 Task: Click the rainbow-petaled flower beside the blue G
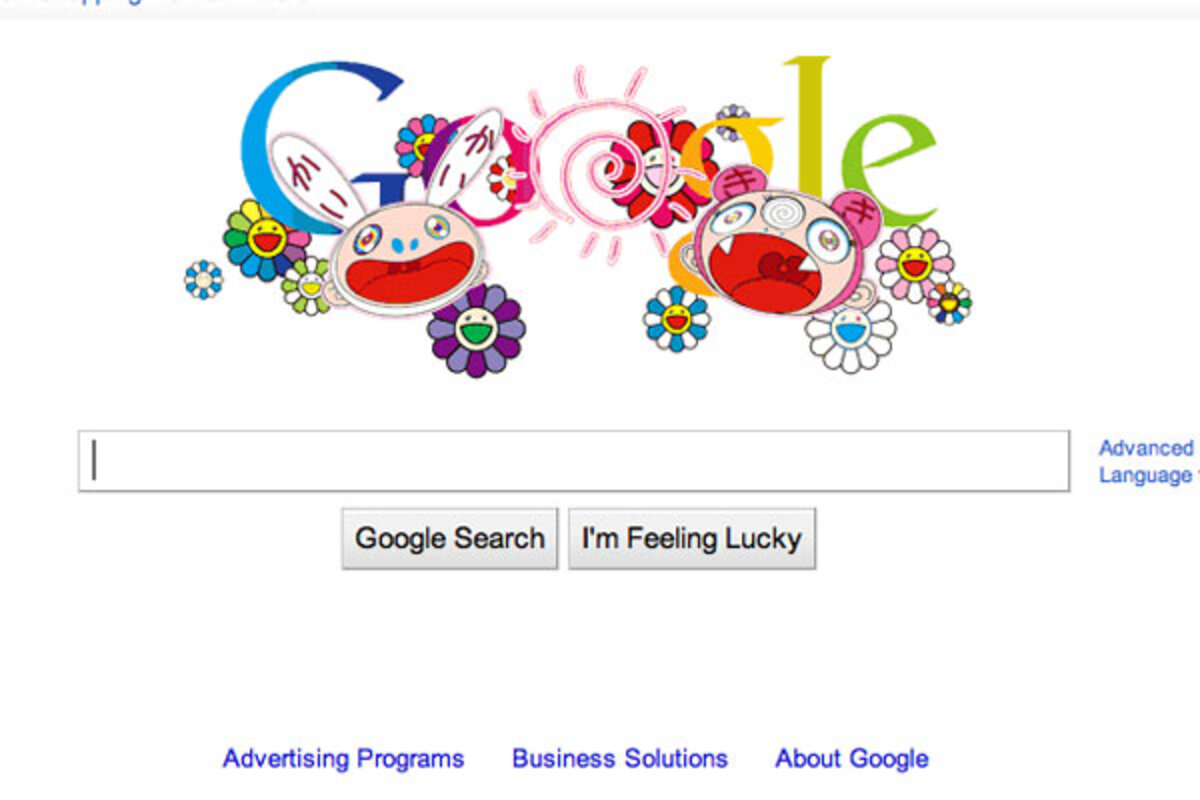click(x=264, y=240)
